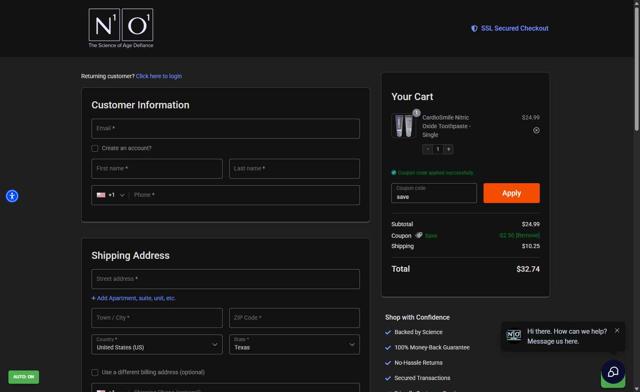Check Create an account checkbox

95,148
